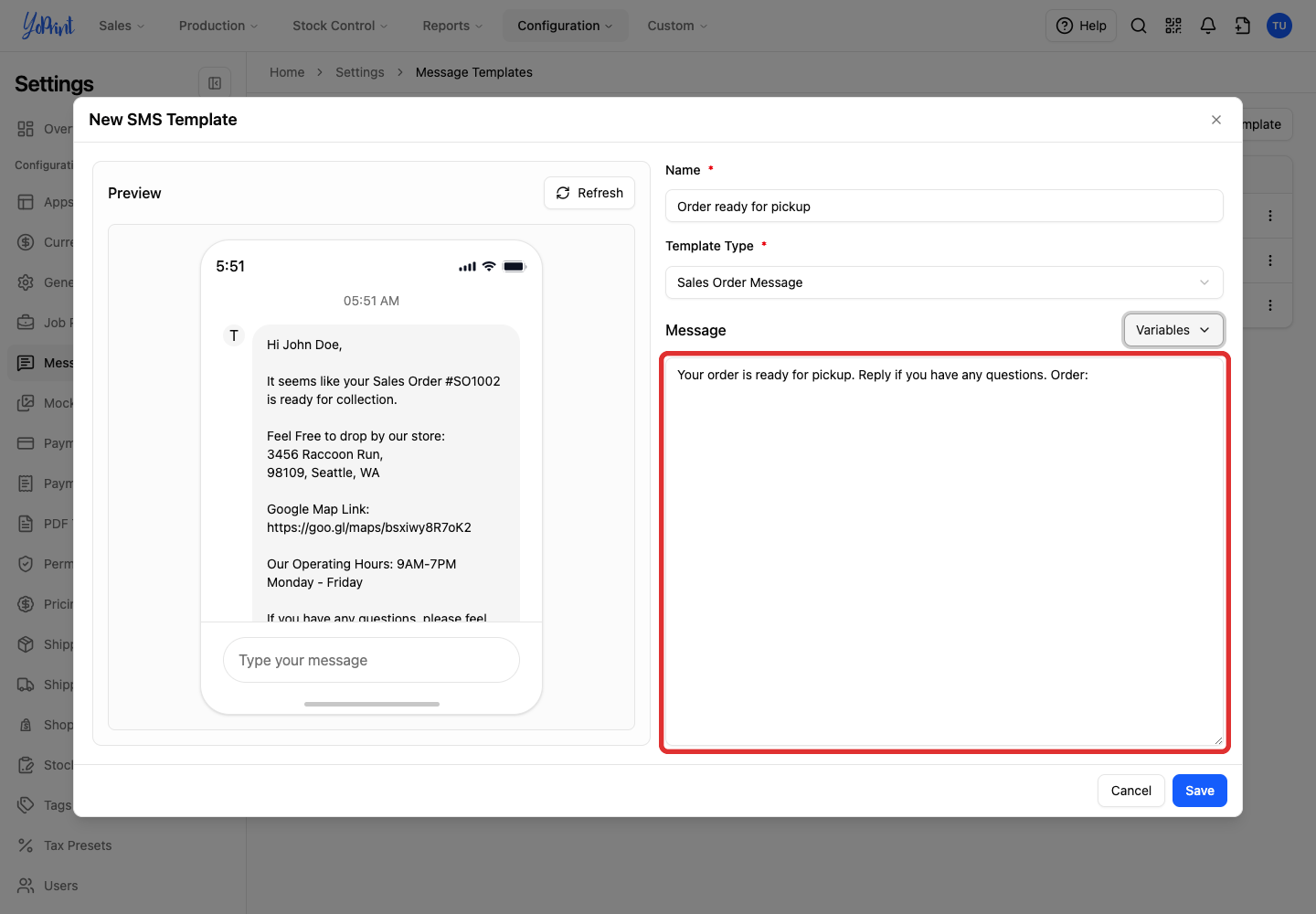Click the 'Hi John Doe,' preview text
Viewport: 1316px width, 914px height.
point(304,345)
